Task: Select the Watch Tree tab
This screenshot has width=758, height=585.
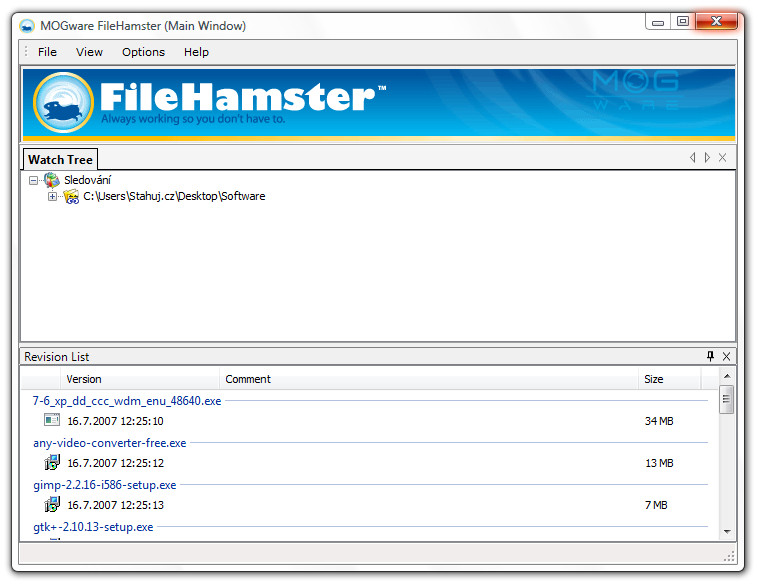Action: (x=60, y=160)
